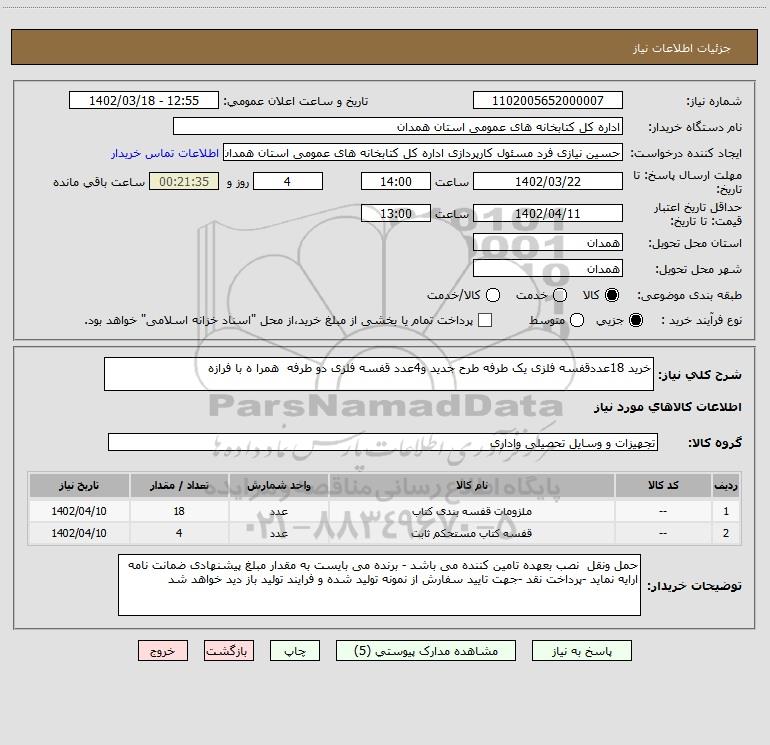Click the کد کالا column header
The height and width of the screenshot is (745, 770).
(663, 486)
